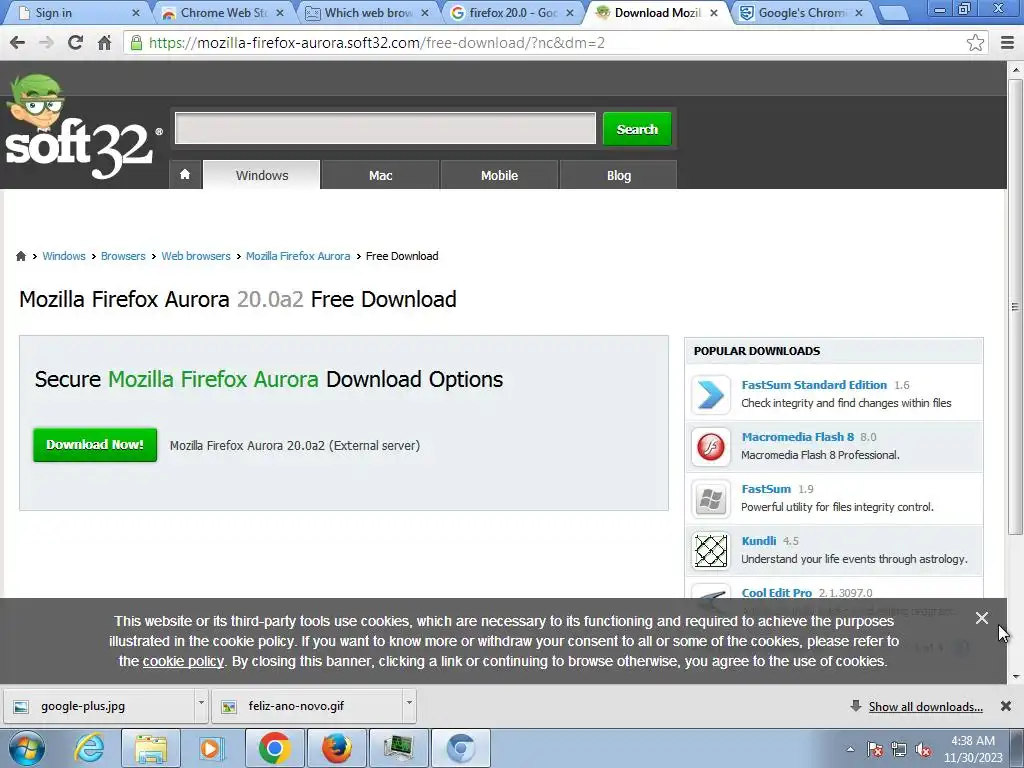The image size is (1024, 768).
Task: Open the soft32 home tab icon
Action: [185, 174]
